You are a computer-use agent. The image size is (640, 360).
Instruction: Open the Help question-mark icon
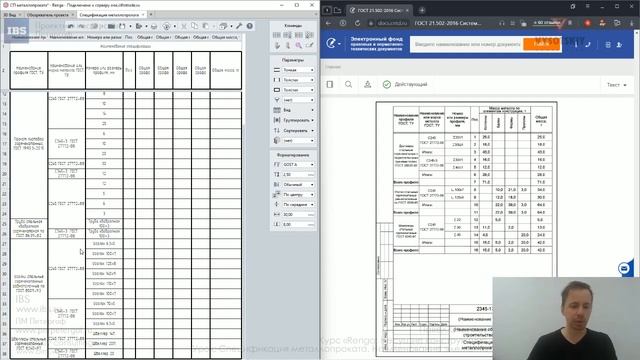tap(249, 26)
